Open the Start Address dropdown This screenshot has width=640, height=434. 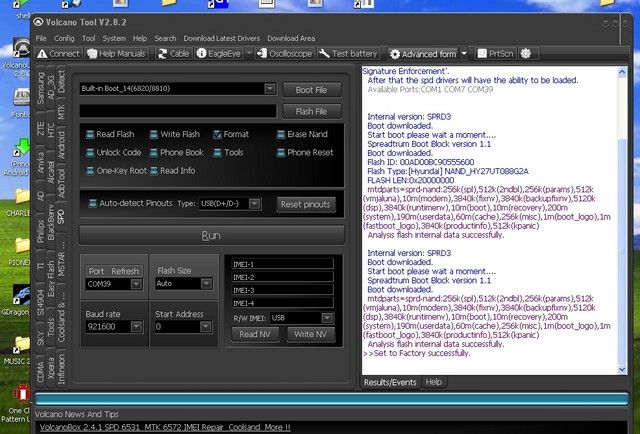[206, 327]
